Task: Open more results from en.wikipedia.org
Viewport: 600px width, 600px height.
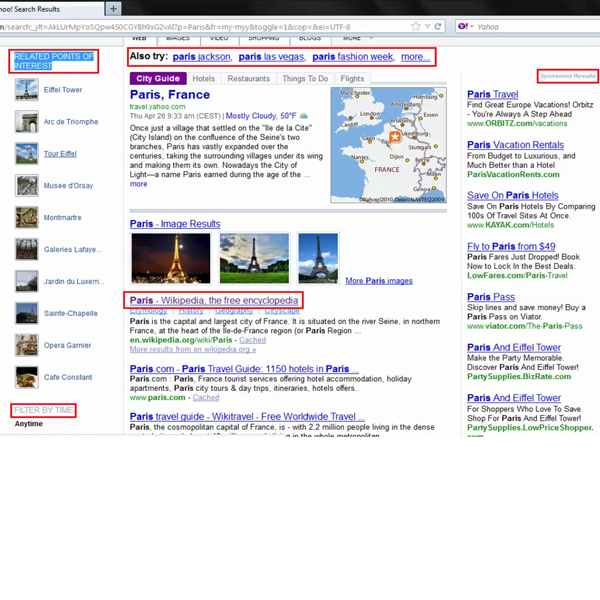Action: coord(192,349)
